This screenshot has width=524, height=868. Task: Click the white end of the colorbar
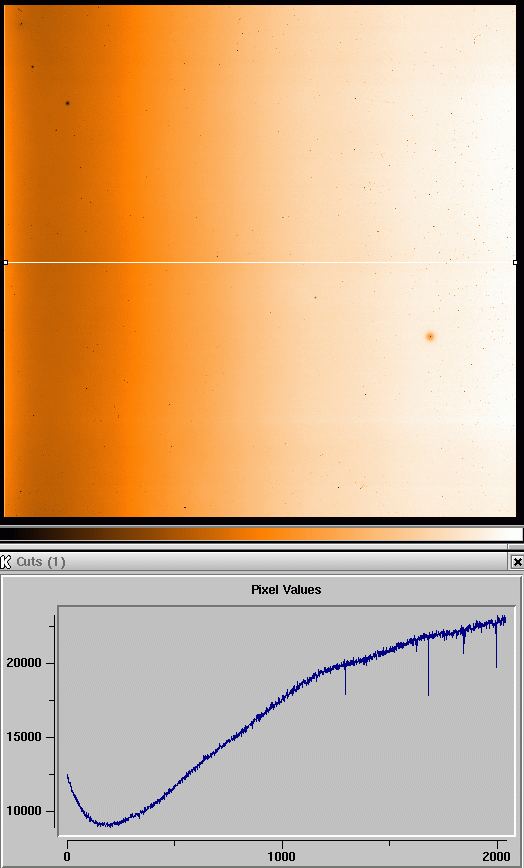[512, 534]
